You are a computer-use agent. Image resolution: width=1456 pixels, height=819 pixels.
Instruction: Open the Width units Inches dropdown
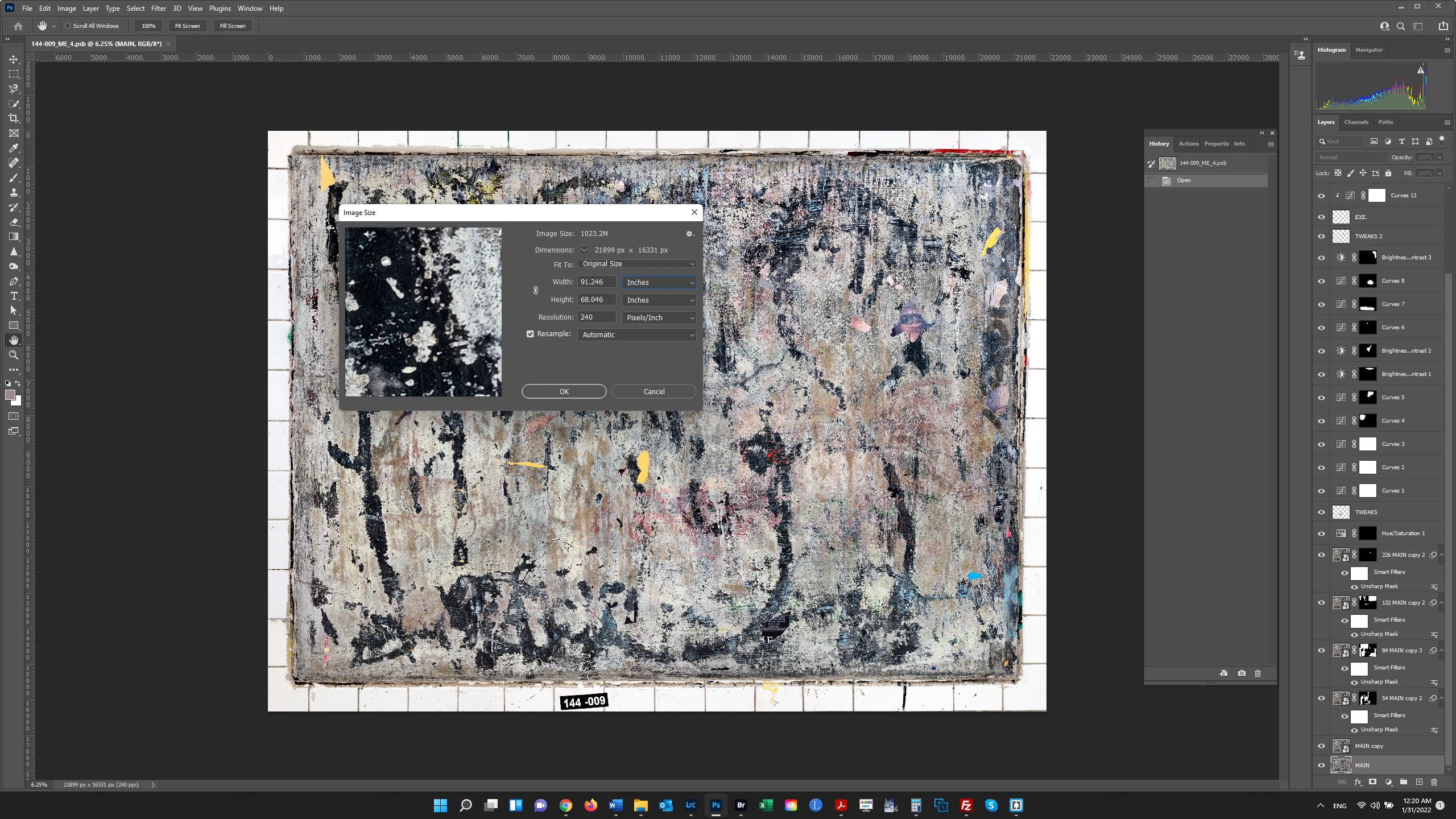pos(660,282)
